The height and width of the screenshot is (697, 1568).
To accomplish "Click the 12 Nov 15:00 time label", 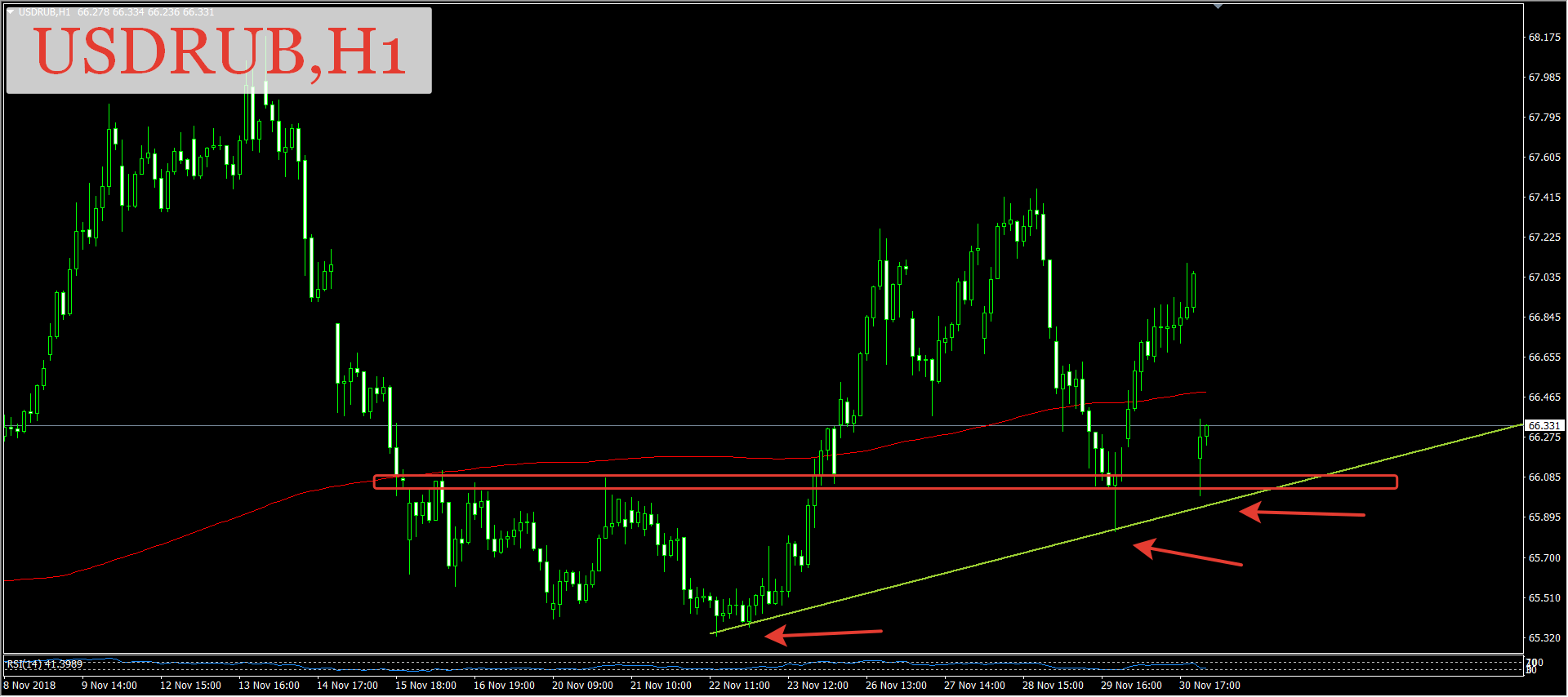I will coord(190,686).
